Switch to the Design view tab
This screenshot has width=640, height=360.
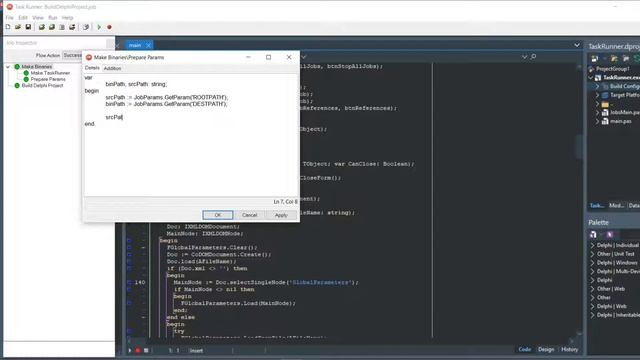pyautogui.click(x=546, y=349)
